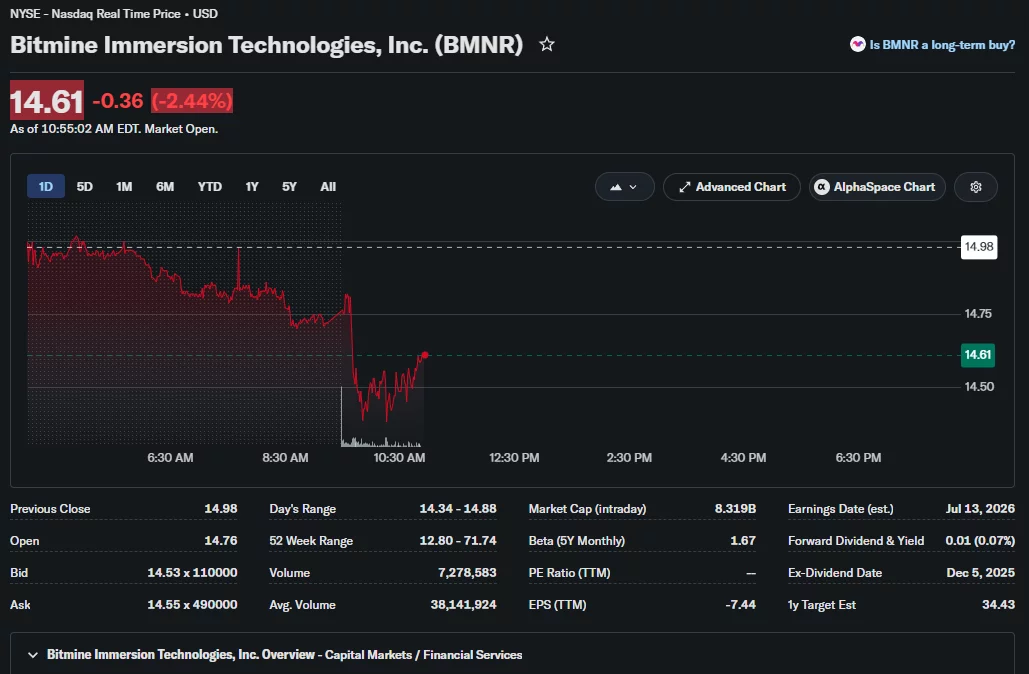1029x674 pixels.
Task: Switch to All range tab
Action: [328, 186]
